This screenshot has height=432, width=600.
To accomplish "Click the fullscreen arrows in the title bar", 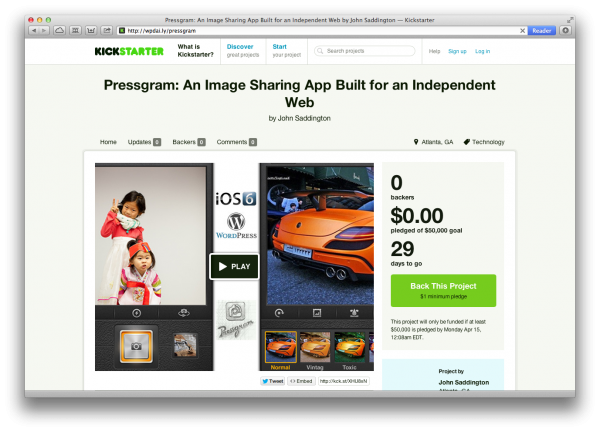I will click(x=570, y=20).
